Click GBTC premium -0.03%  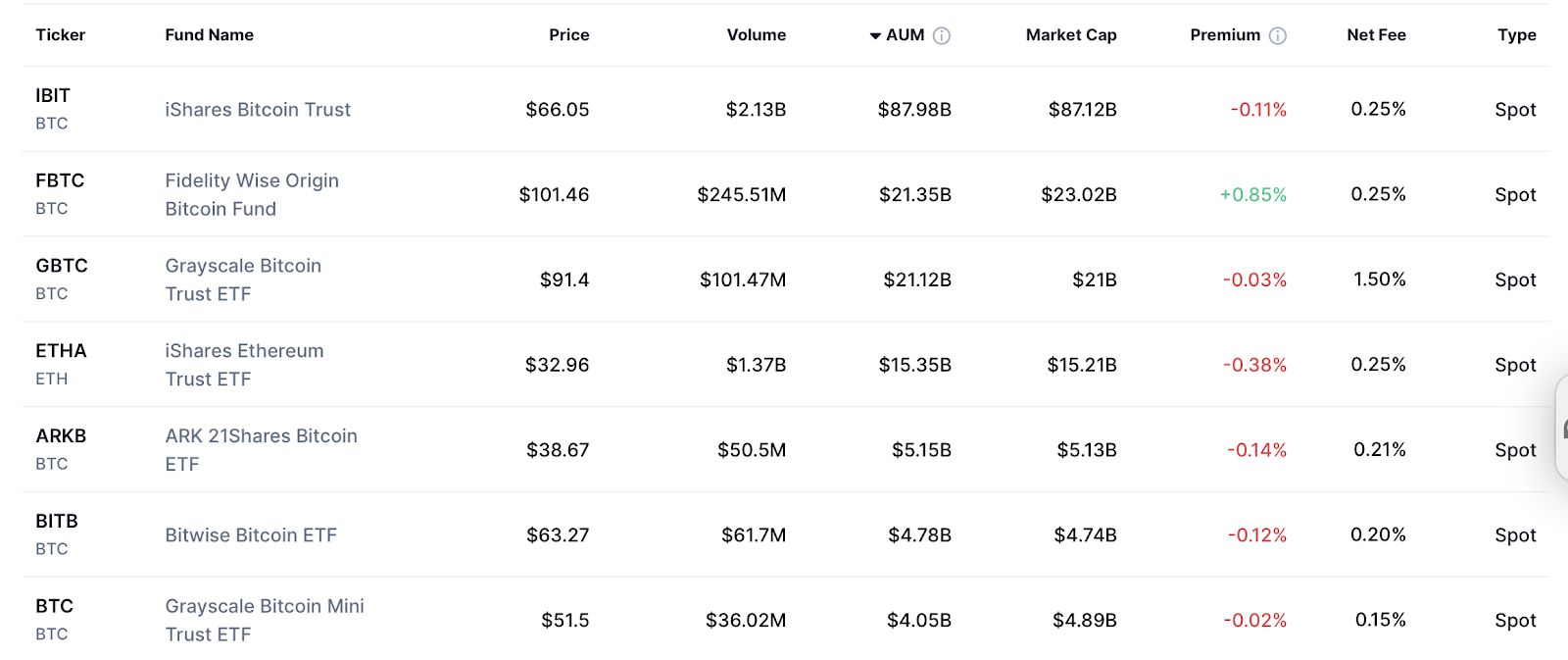pyautogui.click(x=1254, y=279)
